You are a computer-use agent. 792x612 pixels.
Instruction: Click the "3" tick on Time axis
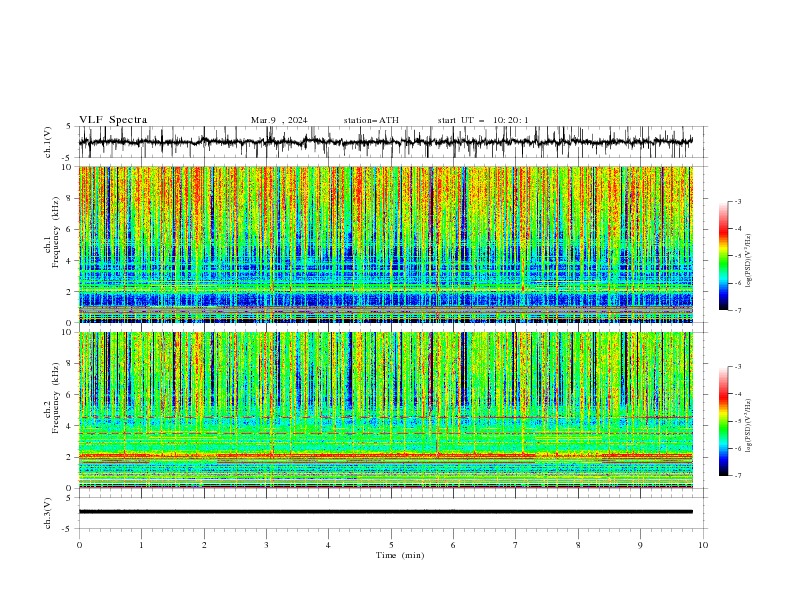[266, 545]
